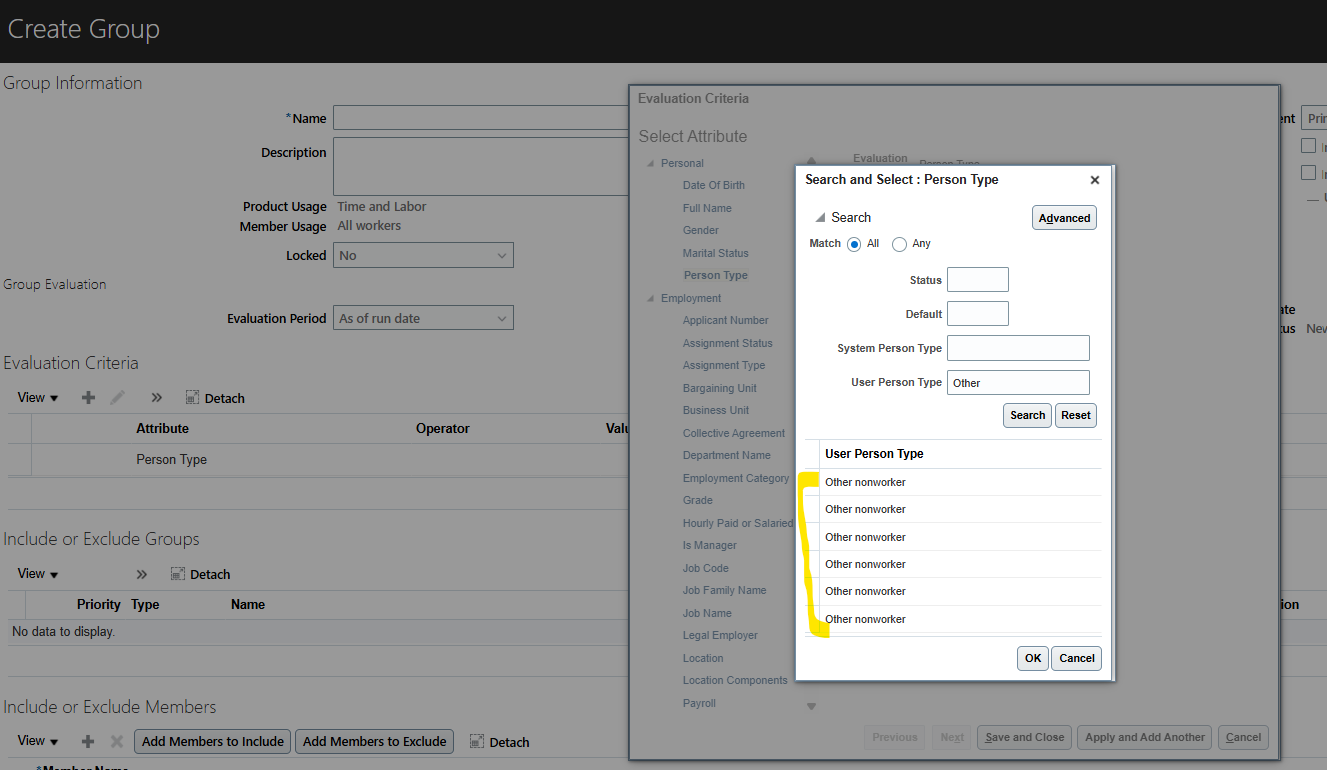Select Assignment Type attribute

click(724, 365)
